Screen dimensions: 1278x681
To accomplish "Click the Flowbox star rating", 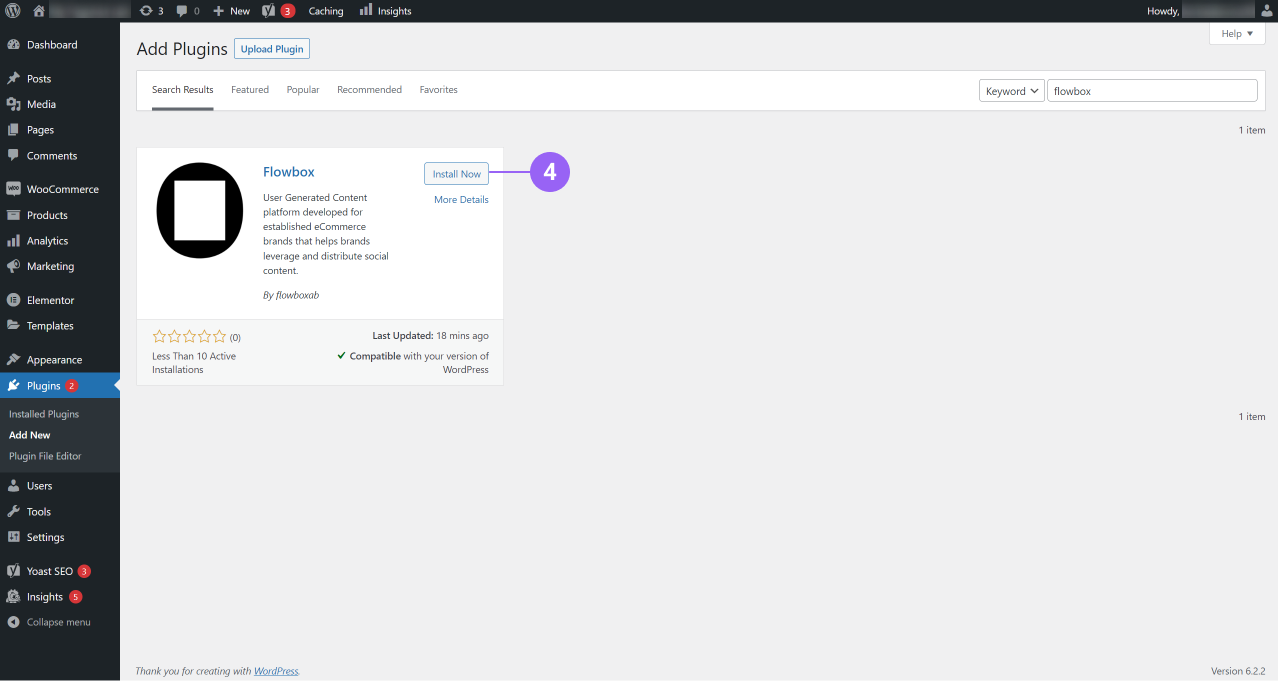I will (190, 337).
